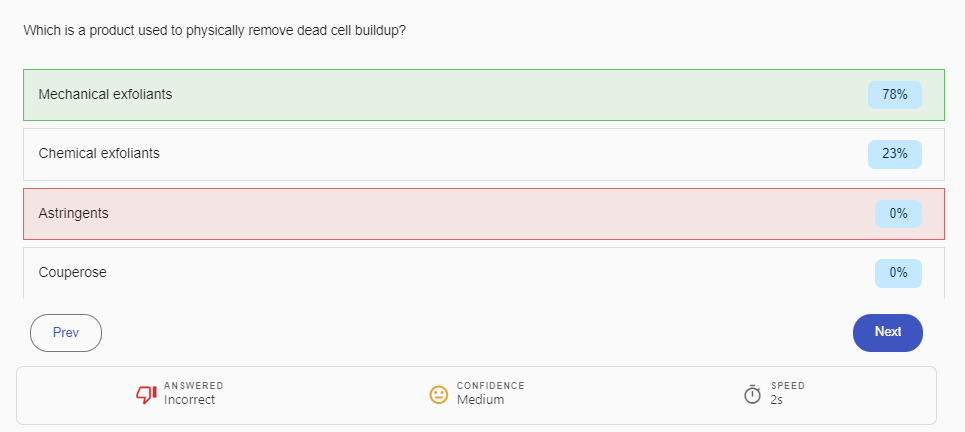Click the thumbs-down Incorrect icon
The image size is (965, 432).
(x=146, y=394)
